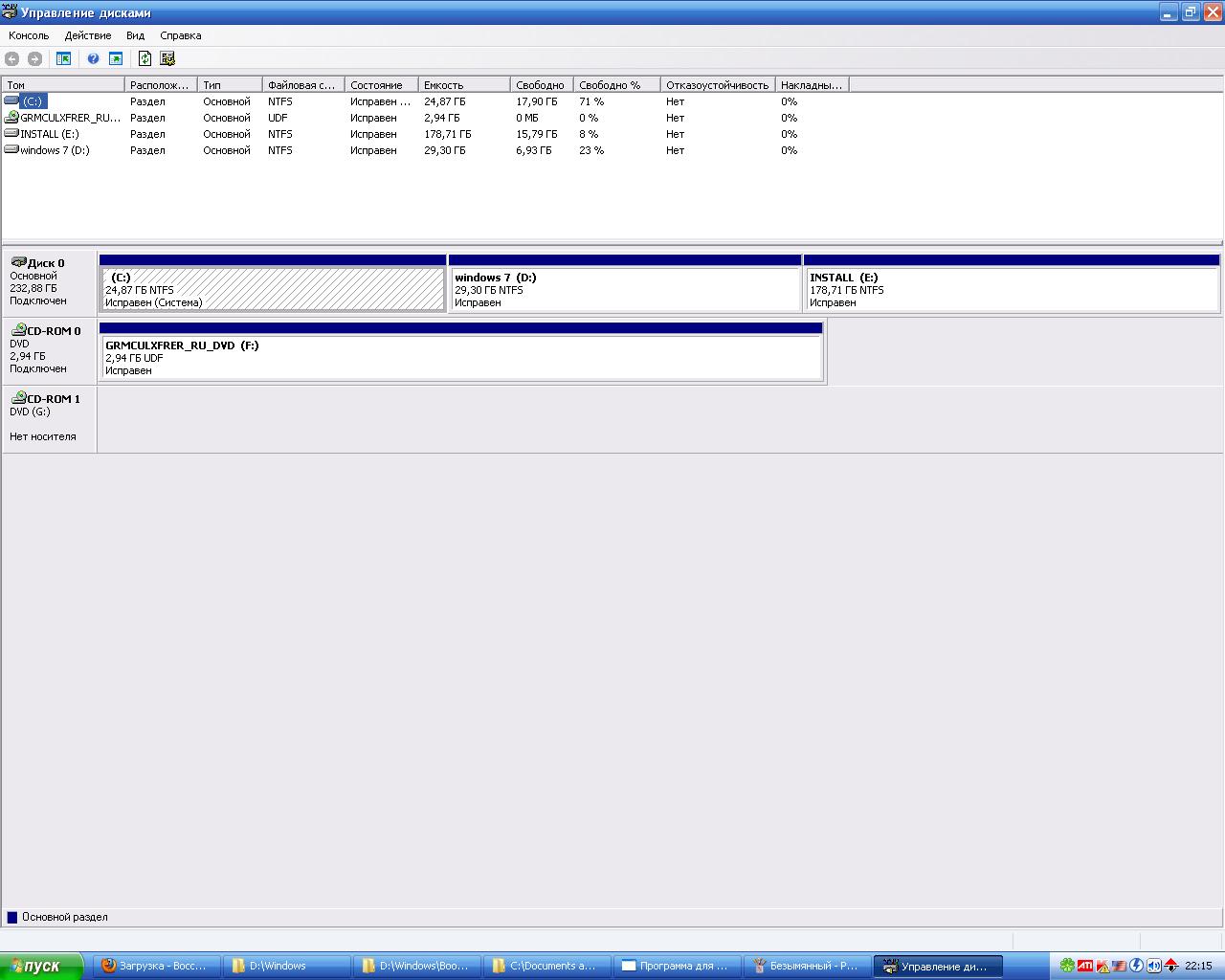Click the Disk Management icon in the title bar
Screen dimensions: 1225x980
9,12
